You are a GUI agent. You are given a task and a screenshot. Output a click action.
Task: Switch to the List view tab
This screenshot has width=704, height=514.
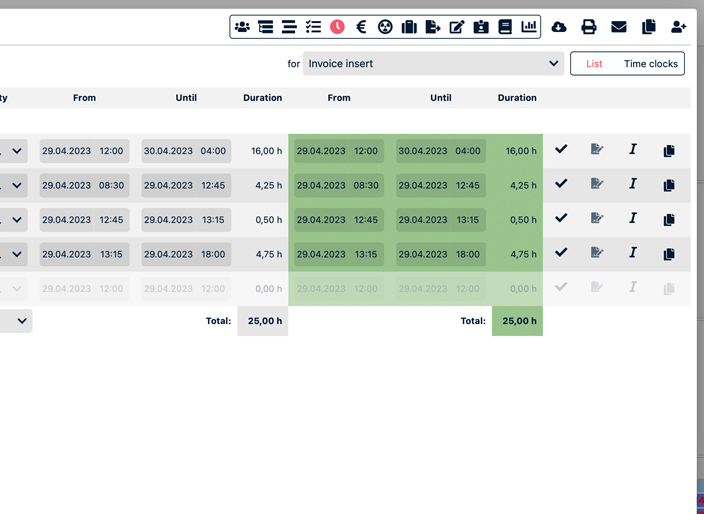click(594, 63)
